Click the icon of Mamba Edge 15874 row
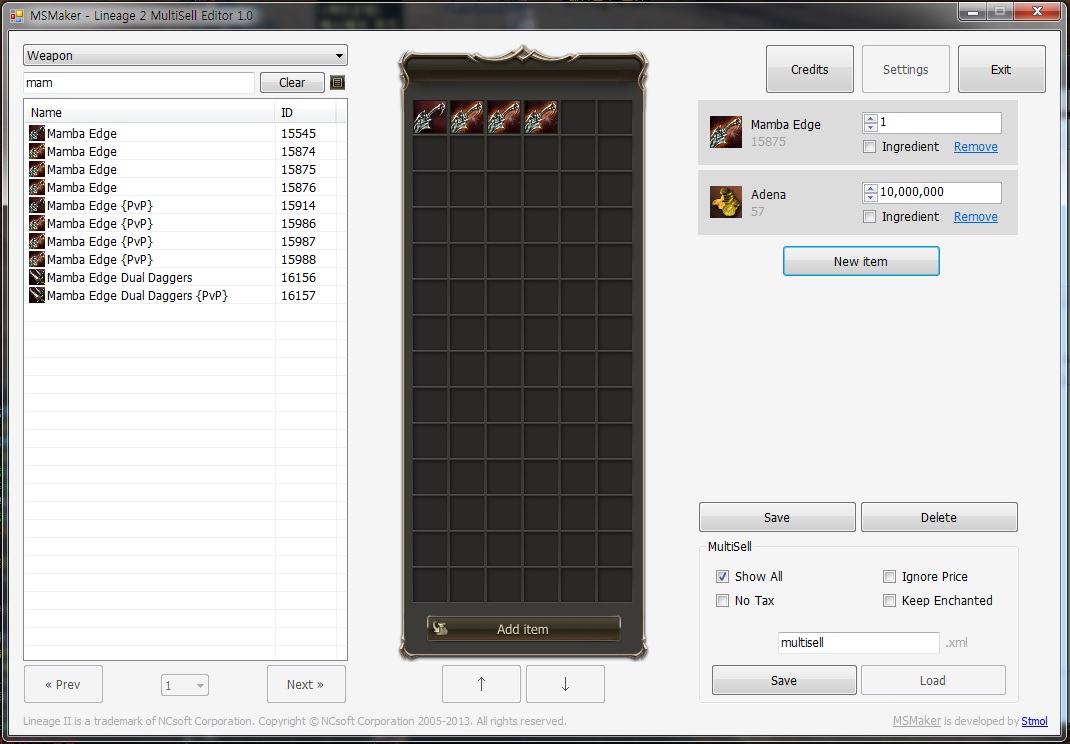 point(37,151)
